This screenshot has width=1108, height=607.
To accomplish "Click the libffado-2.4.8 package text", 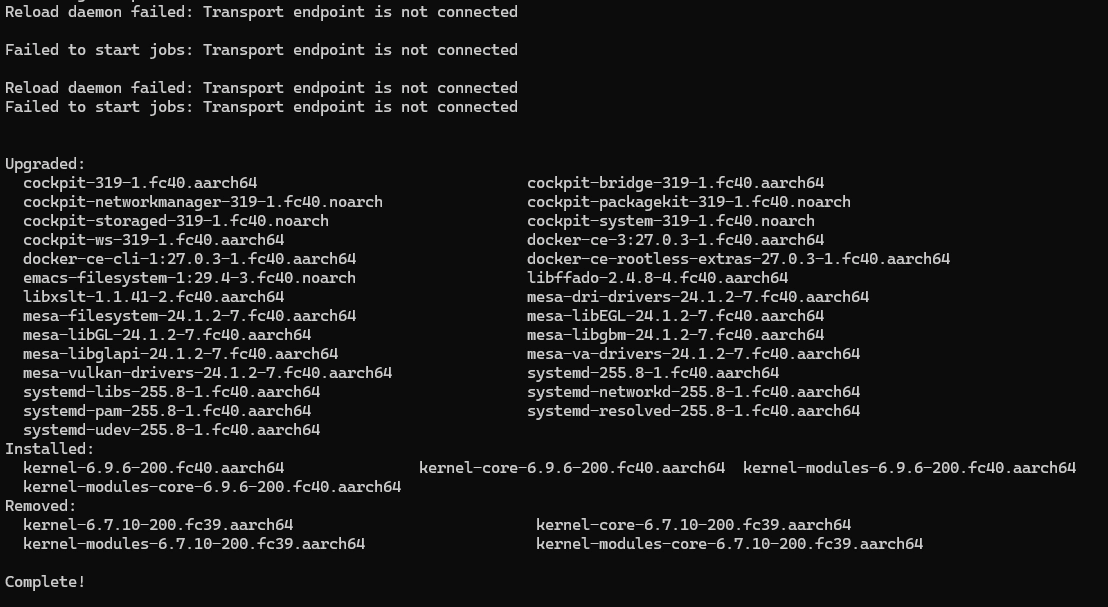I will (x=657, y=278).
